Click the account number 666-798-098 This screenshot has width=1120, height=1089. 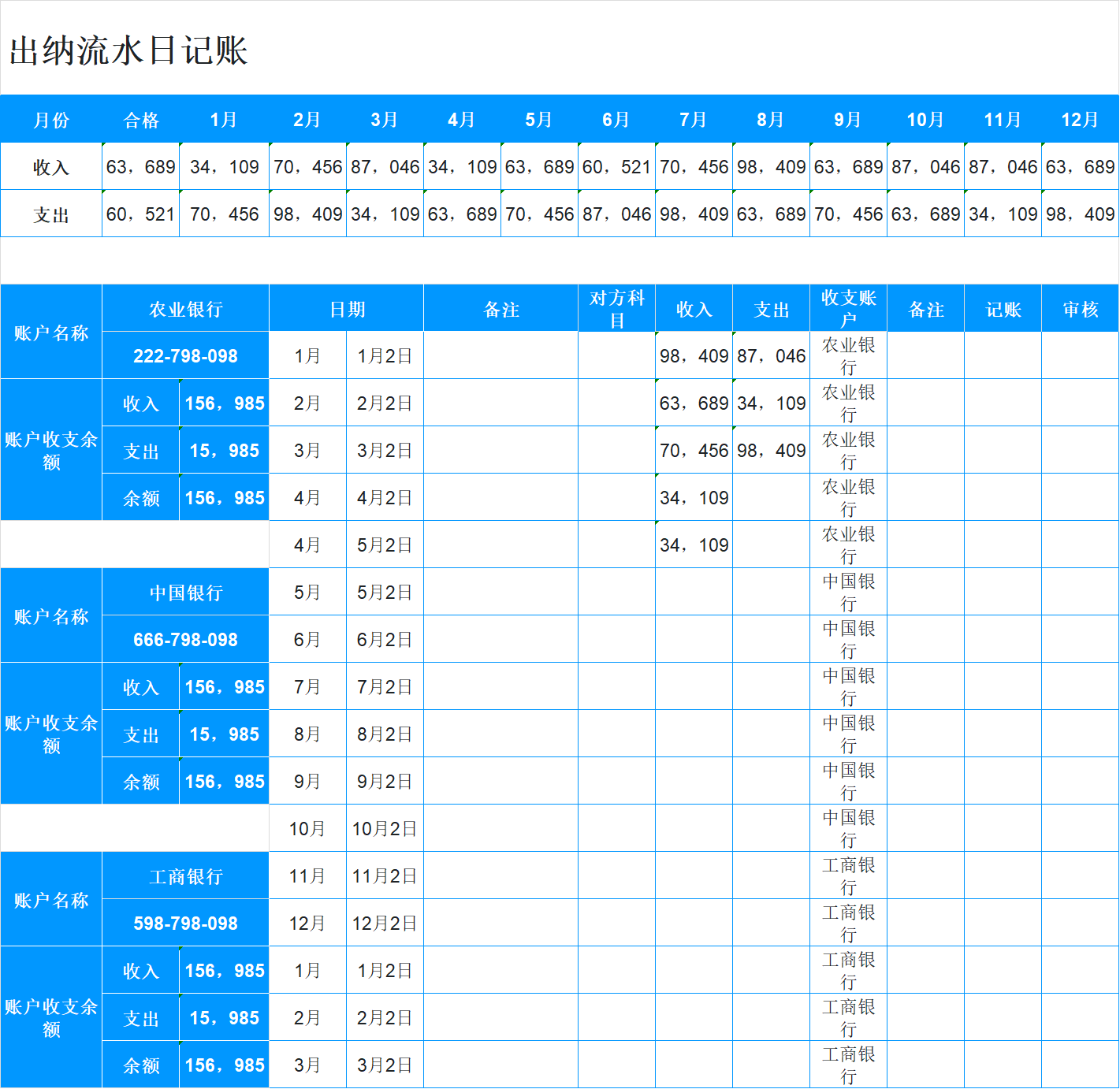(185, 639)
